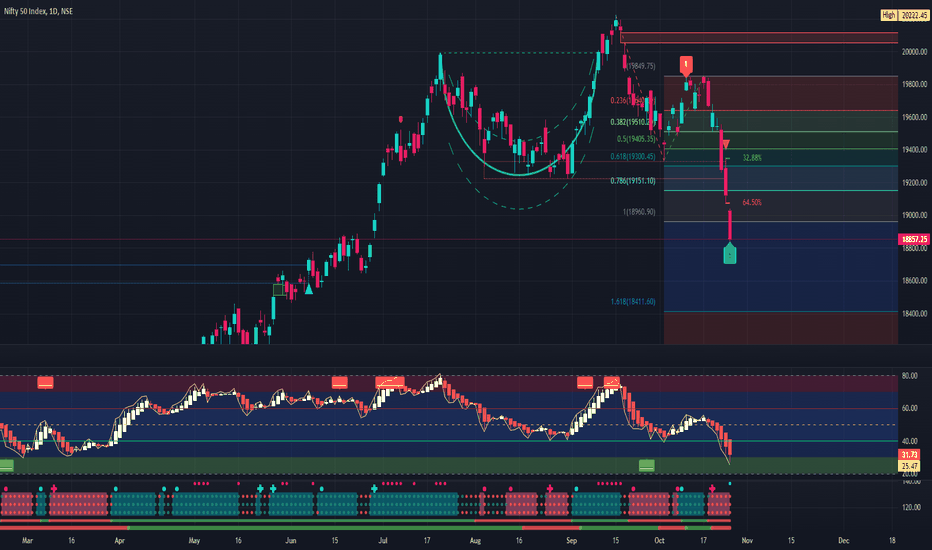Viewport: 932px width, 550px height.
Task: Click the yellow RSI value label 25.47
Action: pos(909,466)
